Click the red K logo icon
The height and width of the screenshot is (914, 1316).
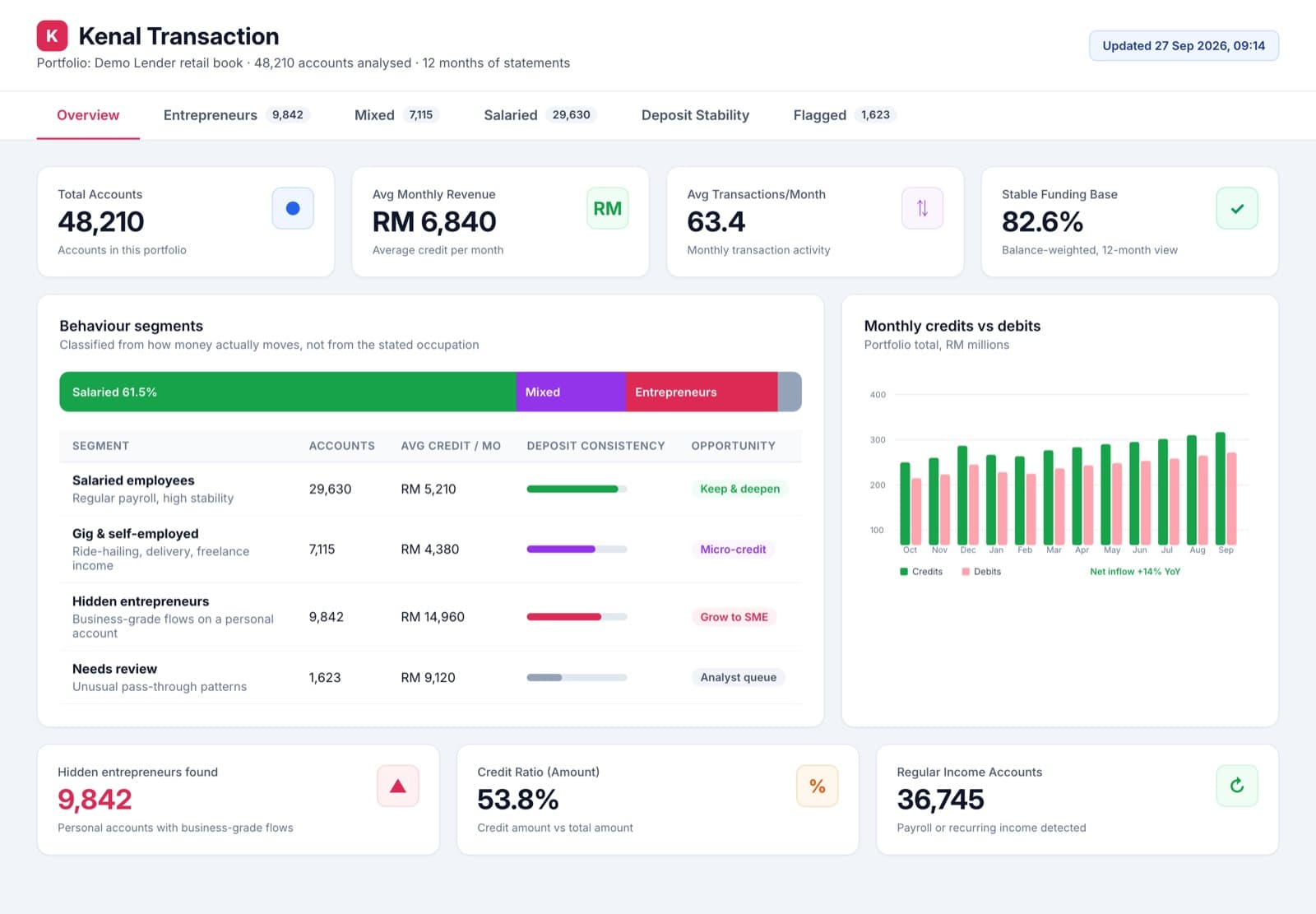click(52, 36)
